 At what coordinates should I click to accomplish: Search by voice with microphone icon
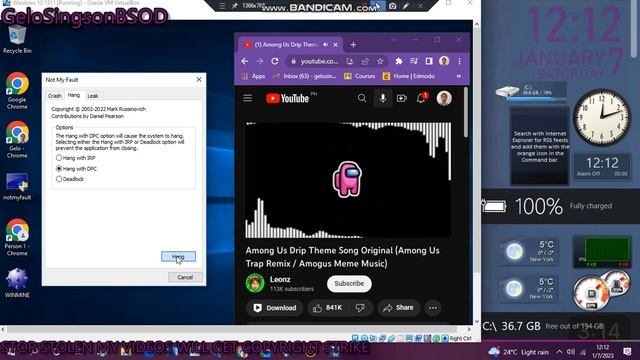pyautogui.click(x=382, y=98)
